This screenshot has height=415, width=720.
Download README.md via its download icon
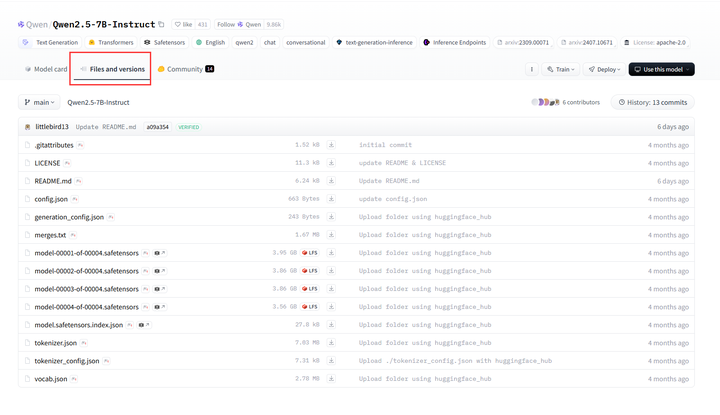point(331,181)
